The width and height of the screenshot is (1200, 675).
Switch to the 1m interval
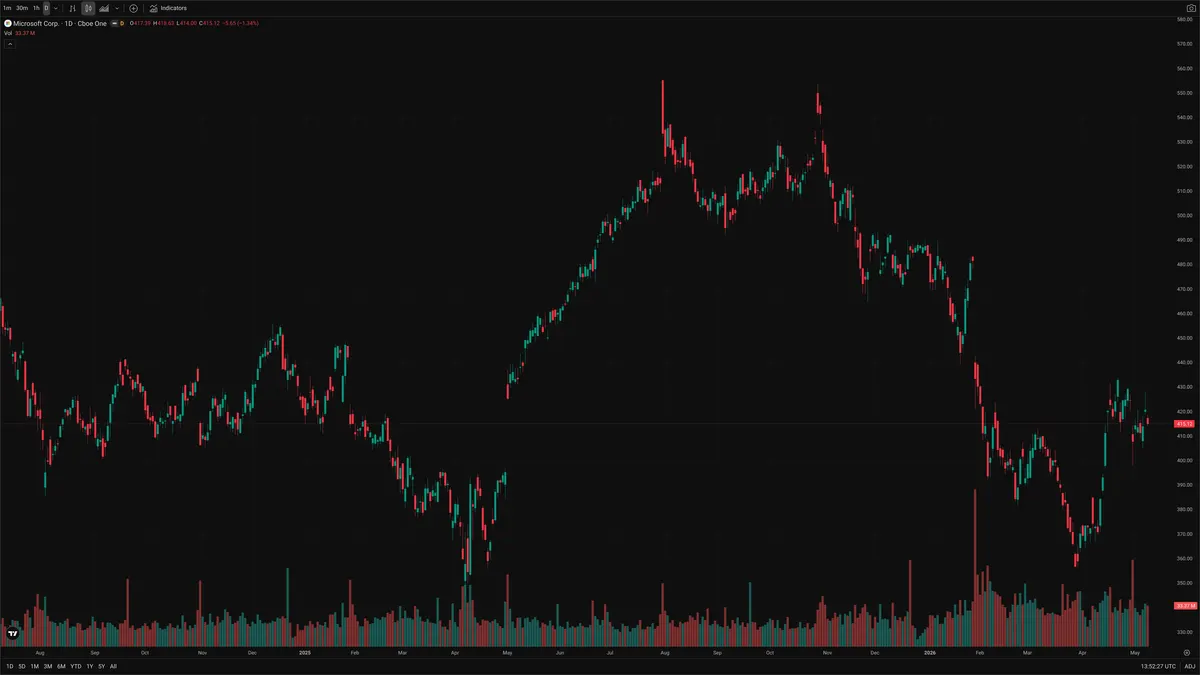7,8
